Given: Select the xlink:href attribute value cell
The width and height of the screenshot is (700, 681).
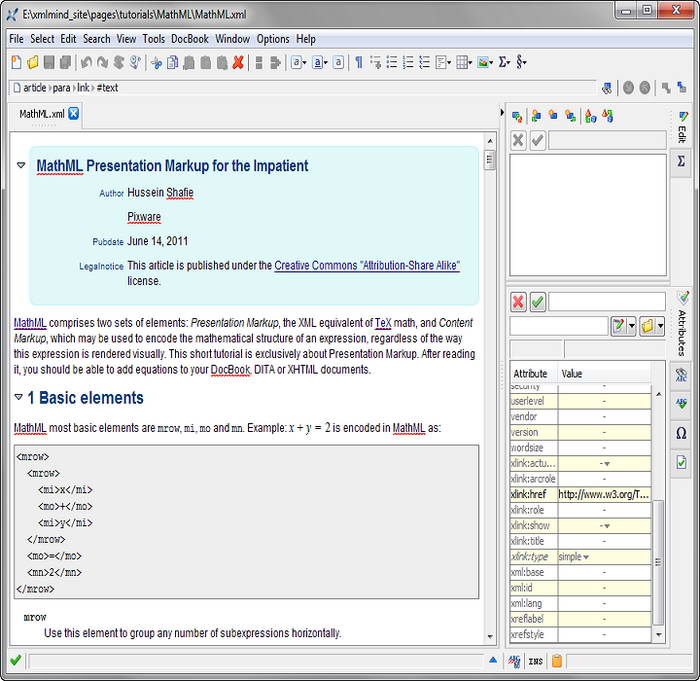Looking at the screenshot, I should pyautogui.click(x=604, y=494).
